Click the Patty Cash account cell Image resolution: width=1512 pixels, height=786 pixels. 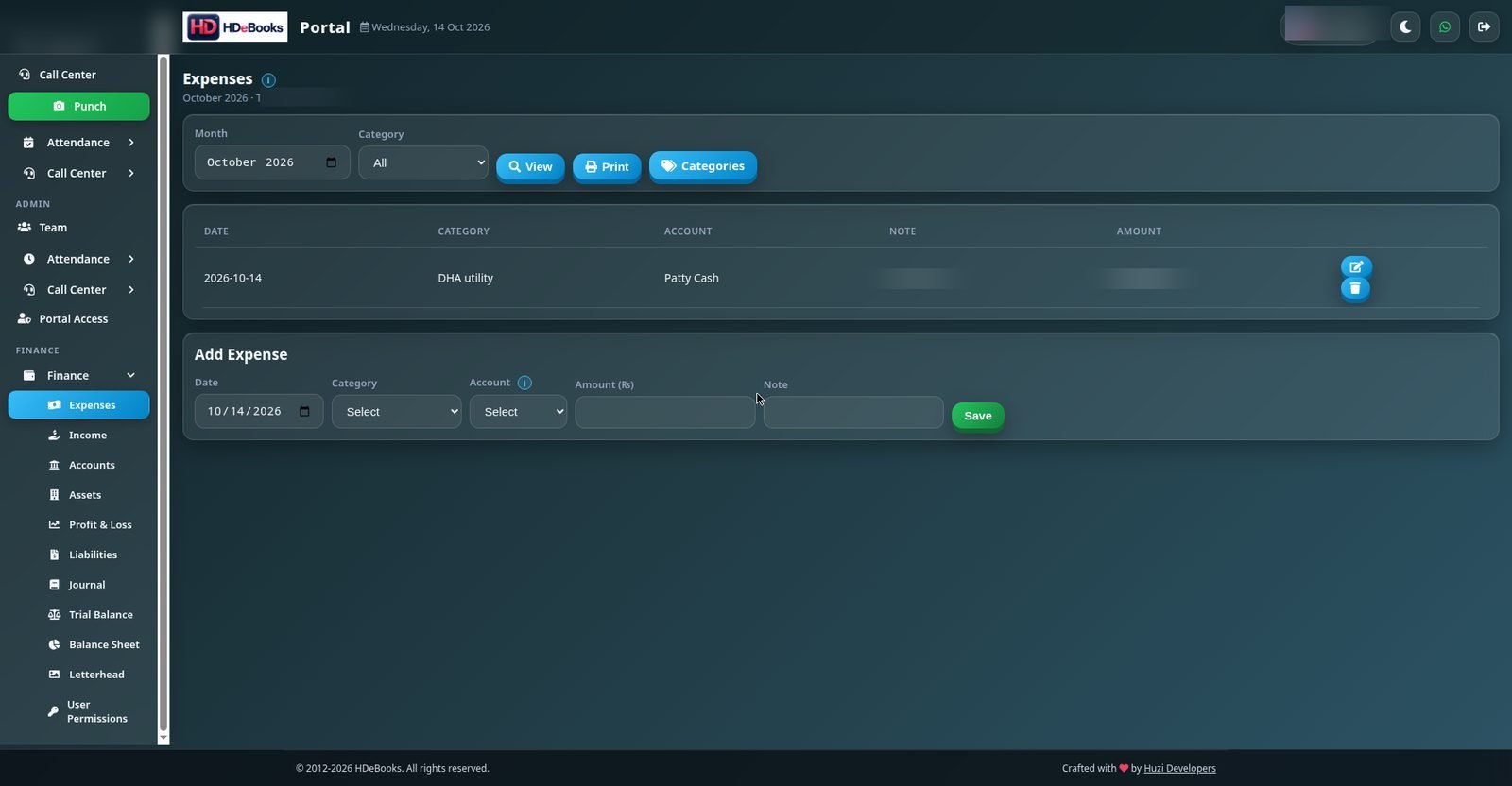(692, 278)
